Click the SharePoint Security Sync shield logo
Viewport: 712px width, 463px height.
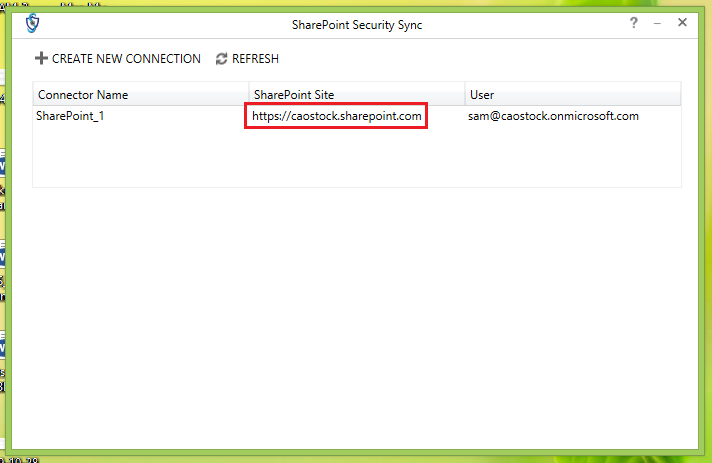coord(32,23)
